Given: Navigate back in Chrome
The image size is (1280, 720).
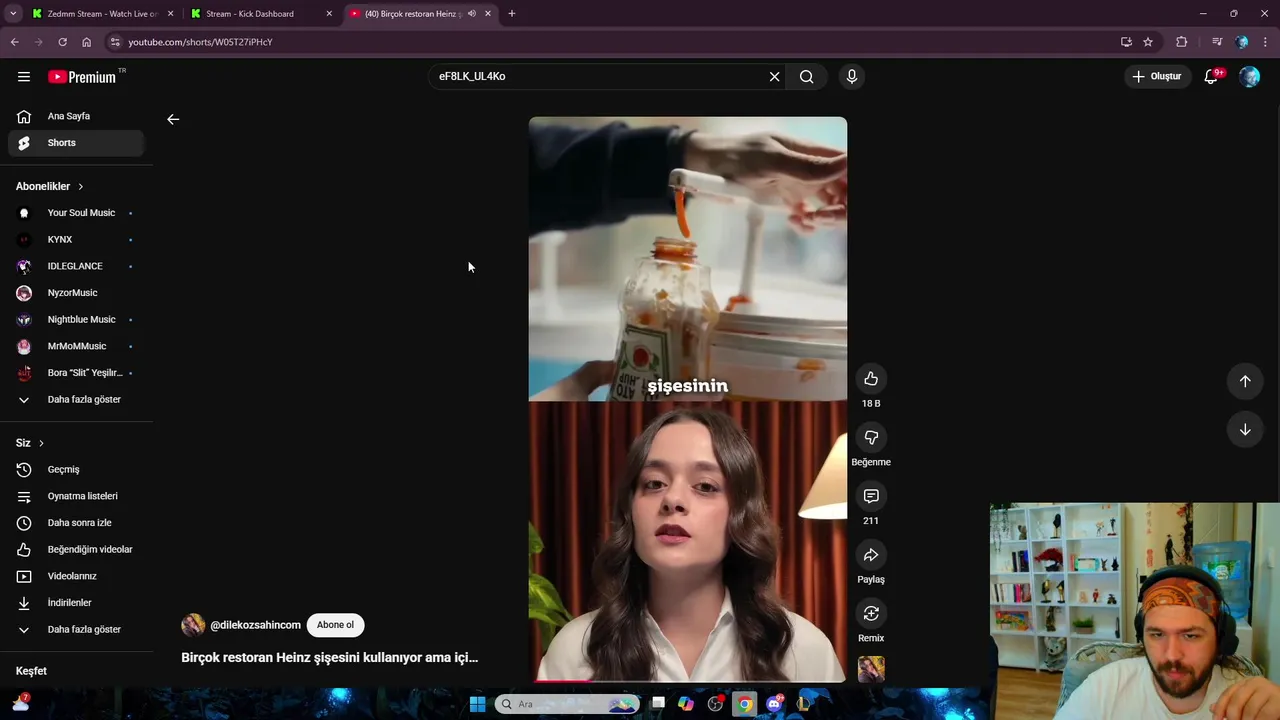Looking at the screenshot, I should point(14,42).
